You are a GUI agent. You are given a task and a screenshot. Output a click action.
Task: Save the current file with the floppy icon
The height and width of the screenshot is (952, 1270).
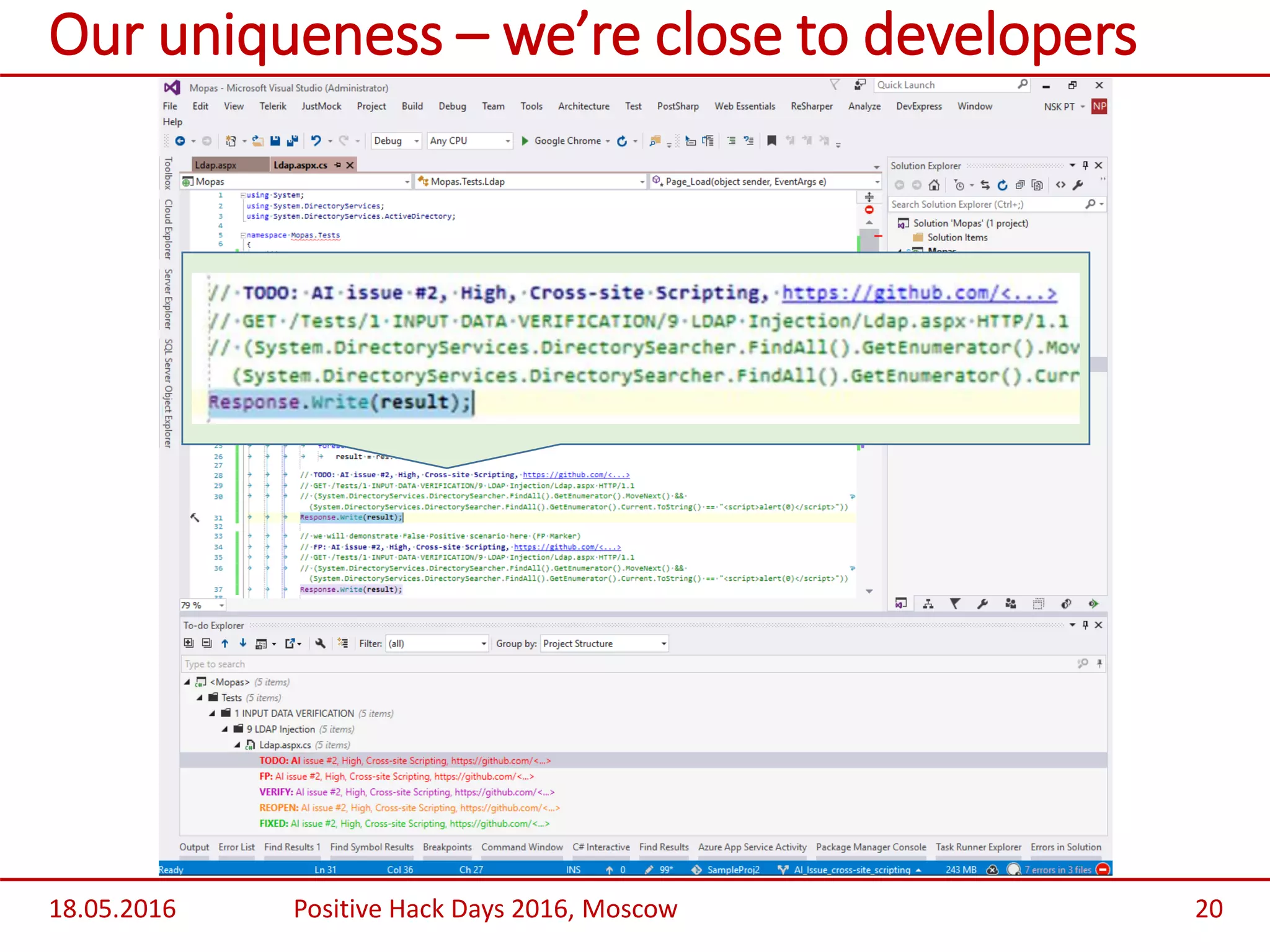[x=275, y=141]
